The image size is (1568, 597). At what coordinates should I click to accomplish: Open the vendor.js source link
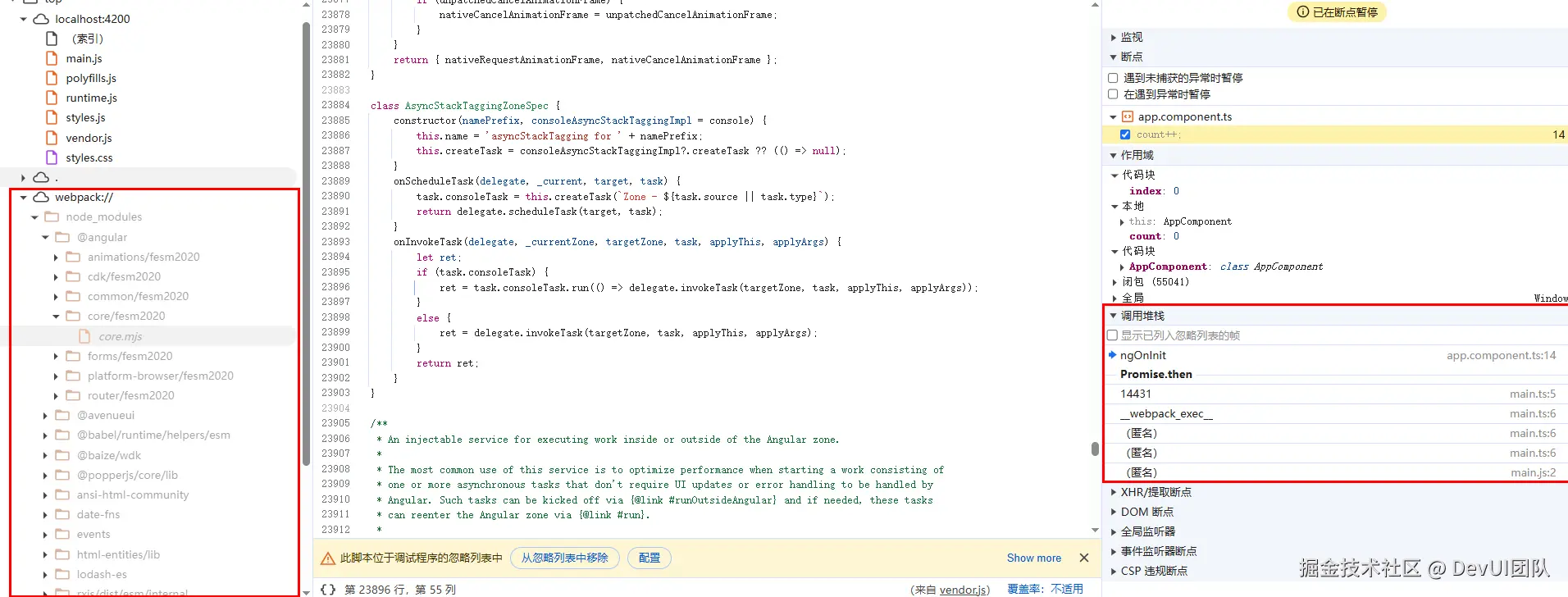coord(963,590)
